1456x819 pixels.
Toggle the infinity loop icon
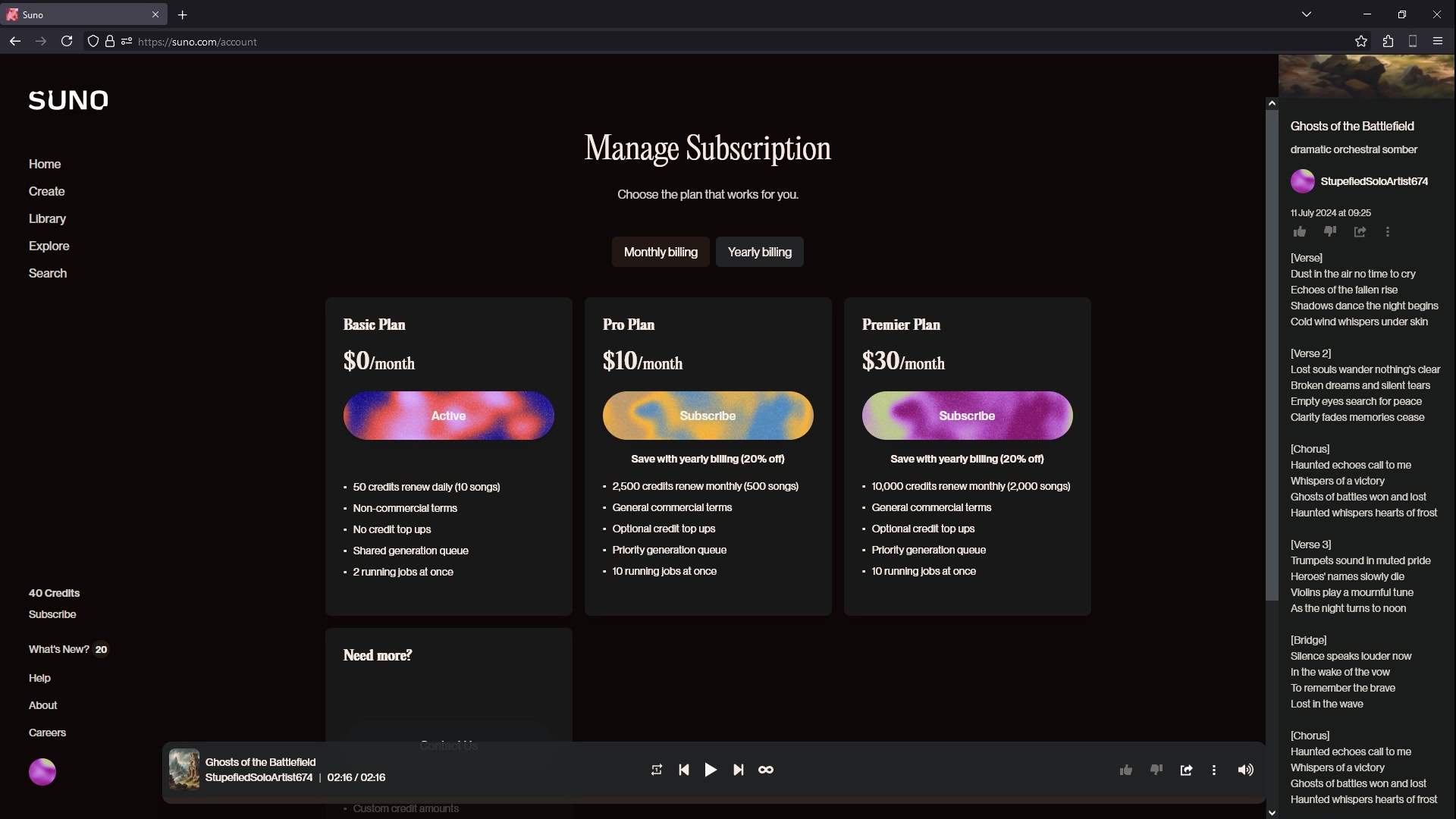click(x=766, y=770)
